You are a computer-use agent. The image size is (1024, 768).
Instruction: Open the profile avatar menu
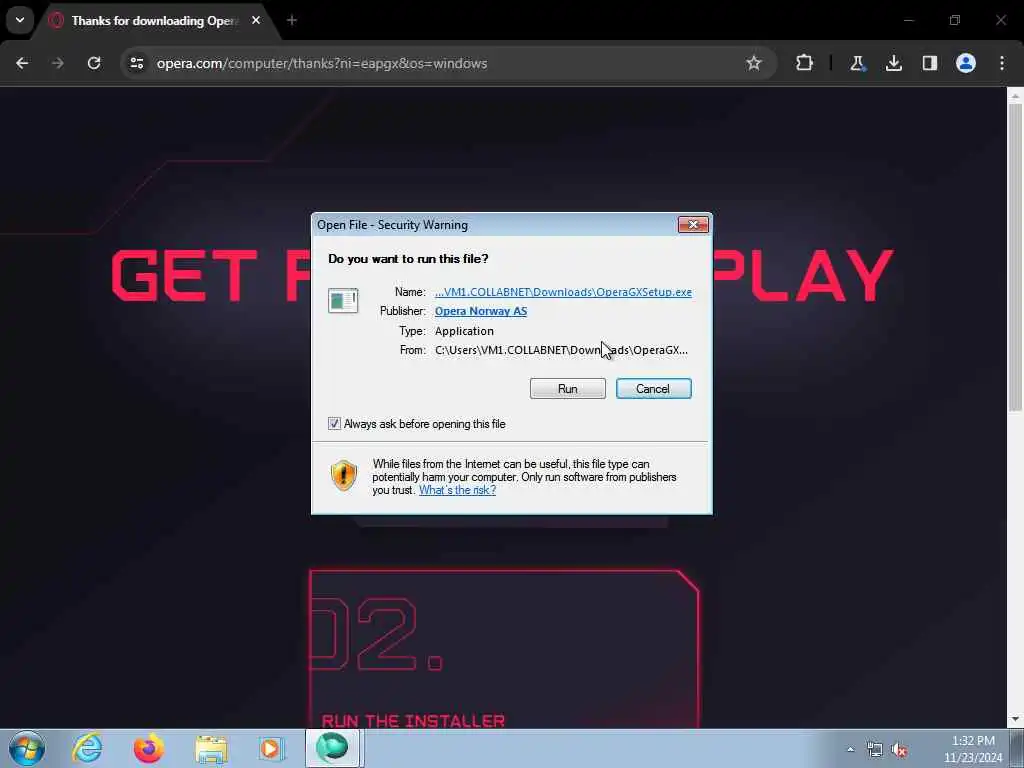pos(965,63)
